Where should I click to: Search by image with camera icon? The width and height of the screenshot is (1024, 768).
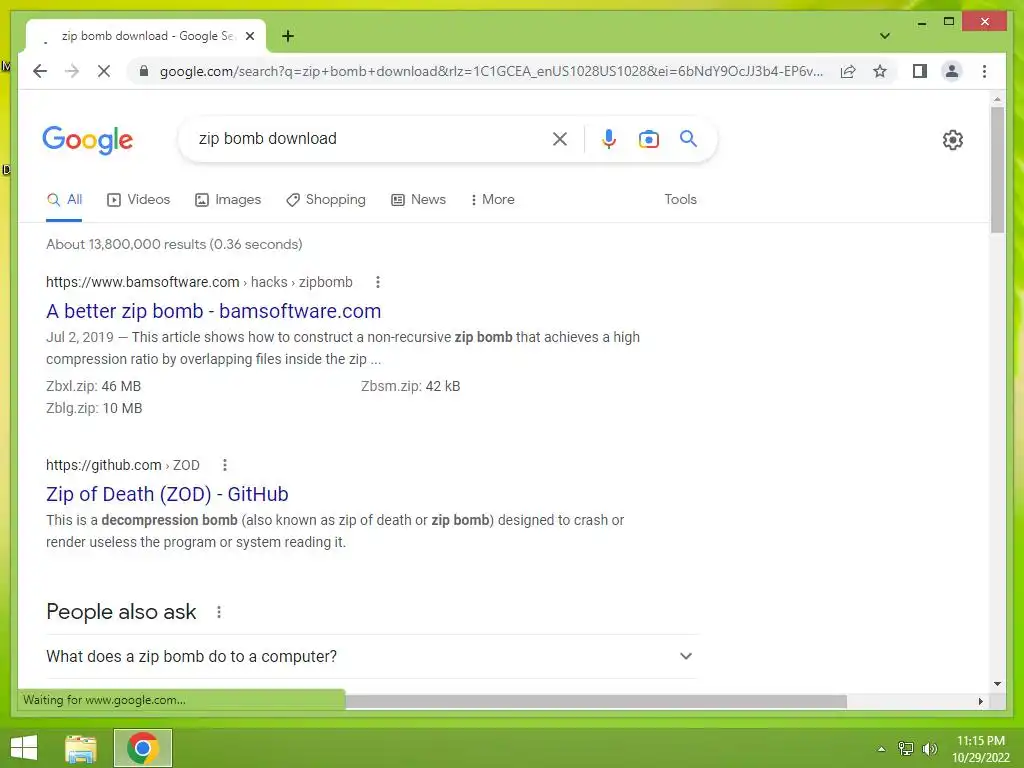click(648, 138)
